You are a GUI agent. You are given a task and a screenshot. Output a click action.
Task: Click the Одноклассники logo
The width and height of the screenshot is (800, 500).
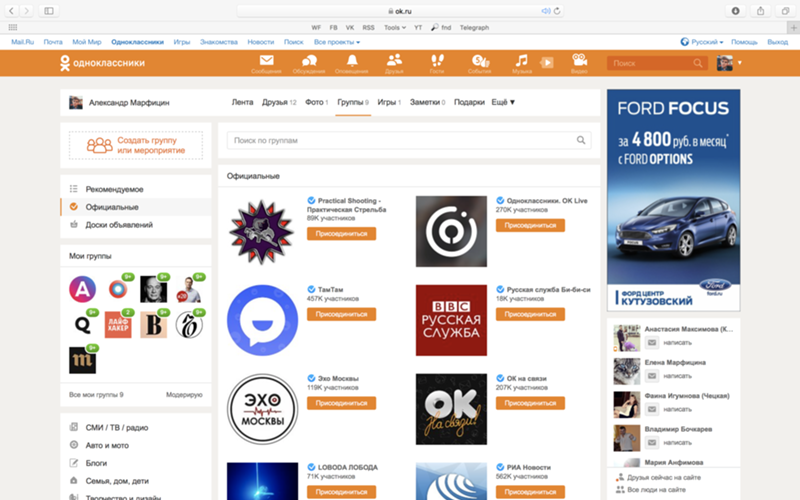pyautogui.click(x=102, y=63)
